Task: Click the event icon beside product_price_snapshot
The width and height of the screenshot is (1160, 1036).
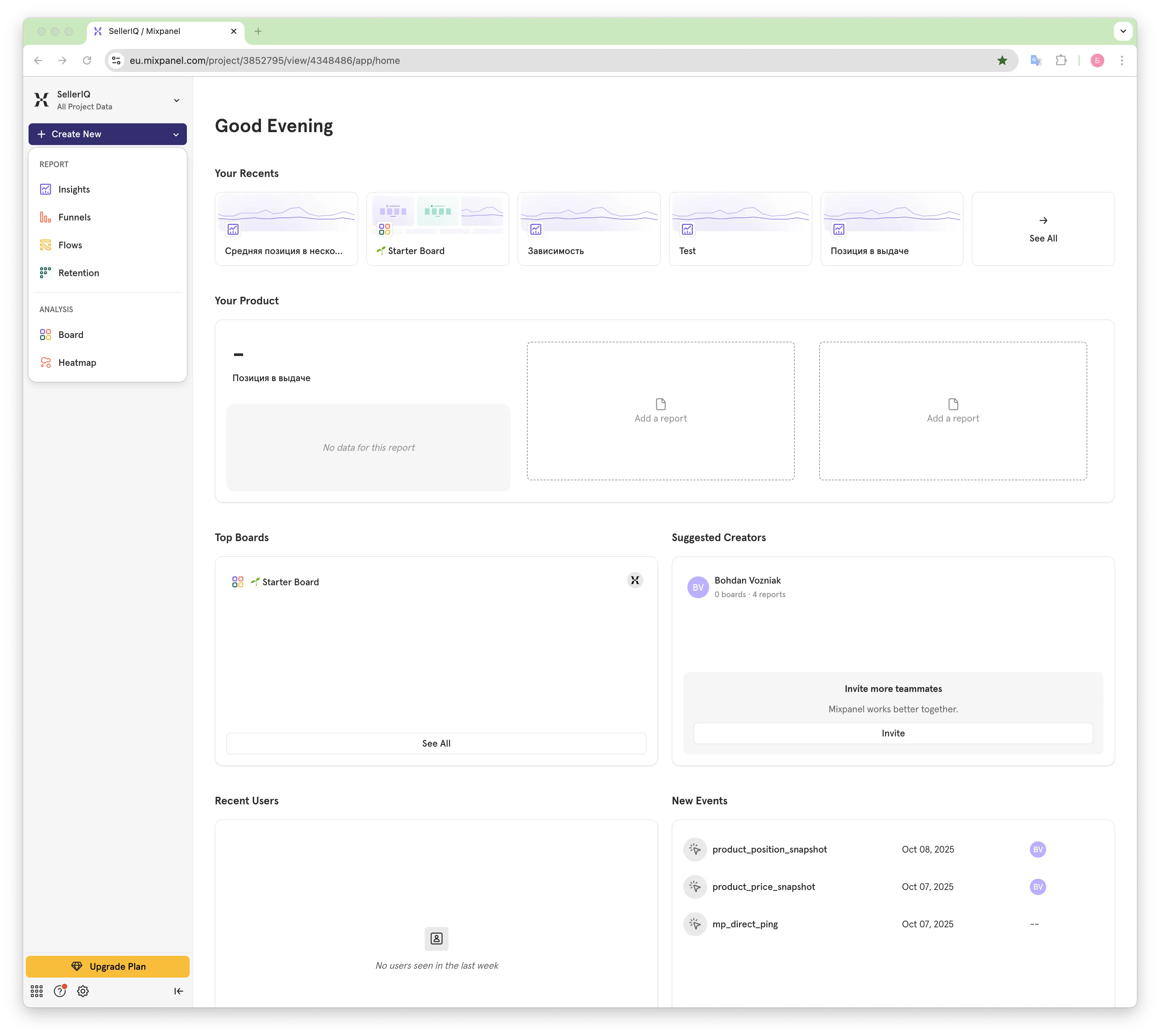Action: 695,887
